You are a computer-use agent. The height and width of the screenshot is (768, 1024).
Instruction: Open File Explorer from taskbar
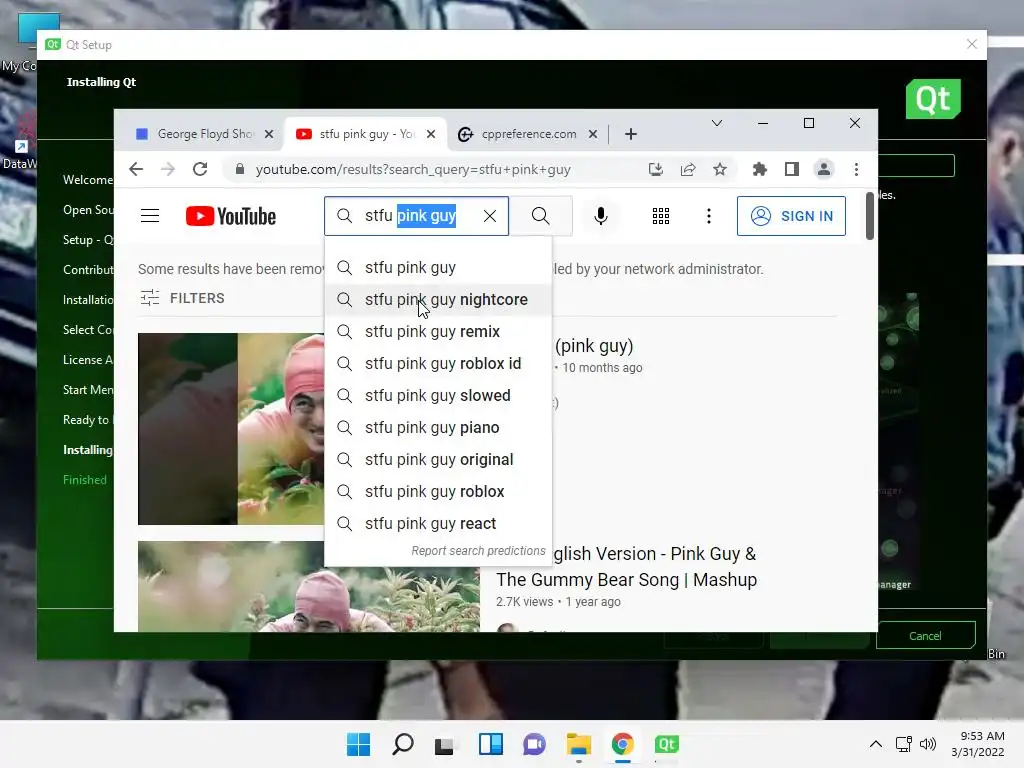[x=579, y=744]
